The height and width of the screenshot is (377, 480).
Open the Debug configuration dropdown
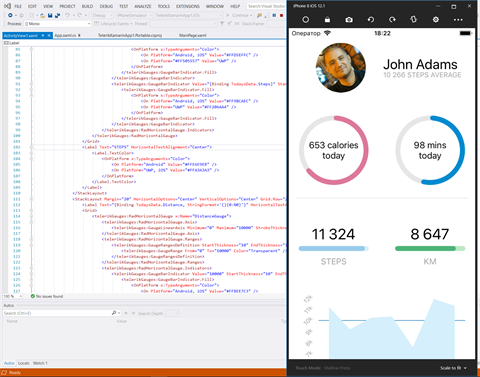tap(102, 15)
